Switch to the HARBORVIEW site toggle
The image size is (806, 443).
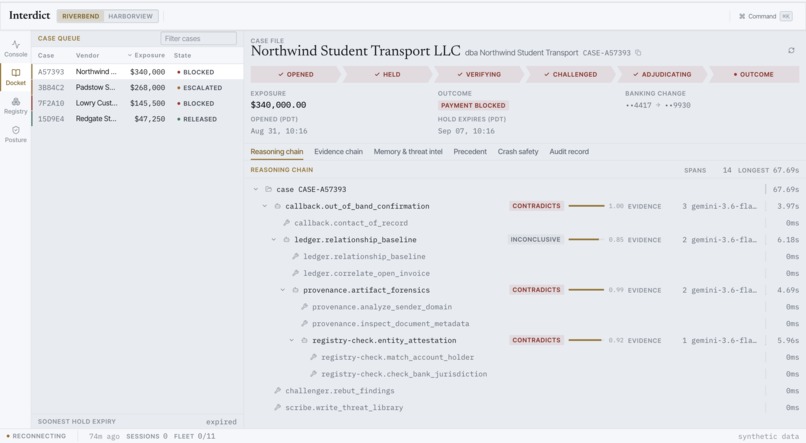(x=131, y=16)
